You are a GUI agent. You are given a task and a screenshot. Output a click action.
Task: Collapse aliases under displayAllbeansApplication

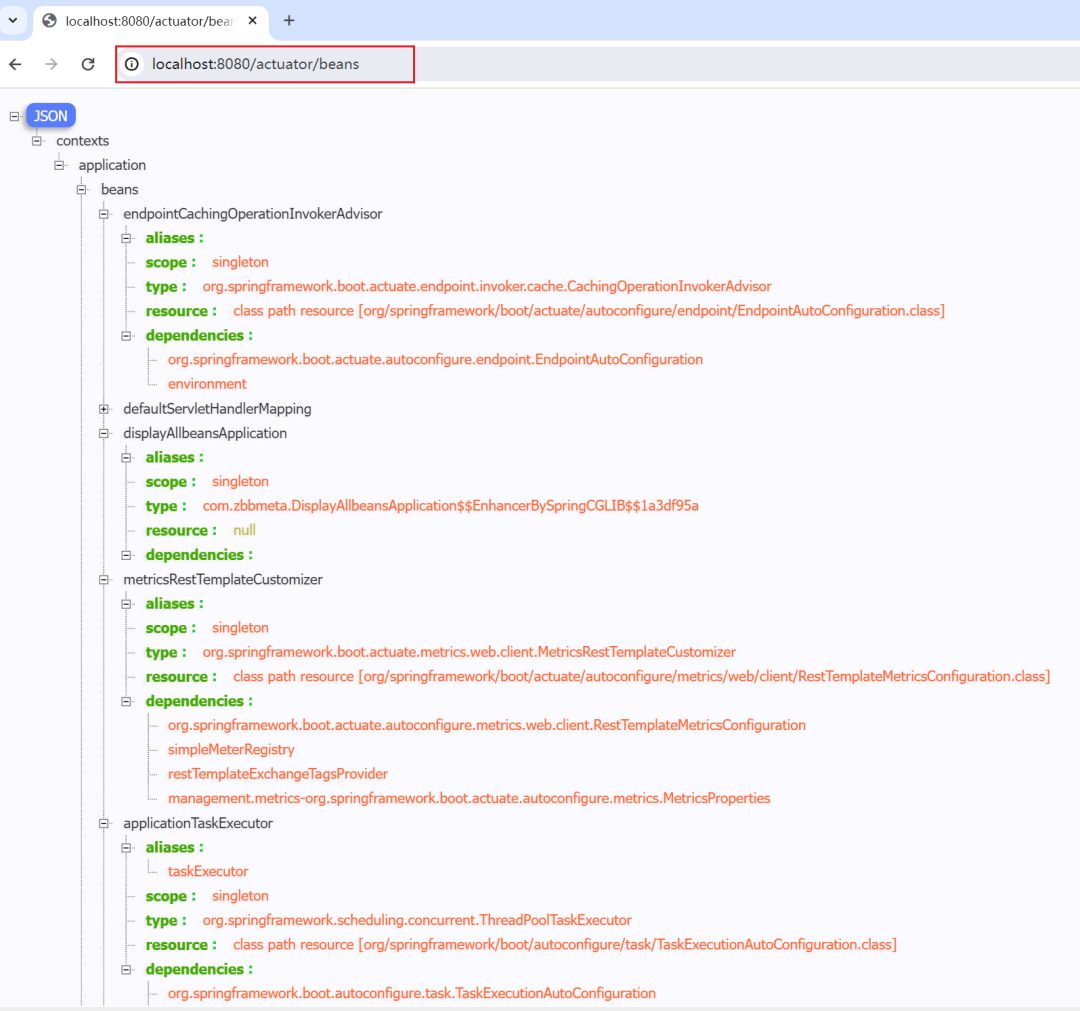tap(127, 458)
